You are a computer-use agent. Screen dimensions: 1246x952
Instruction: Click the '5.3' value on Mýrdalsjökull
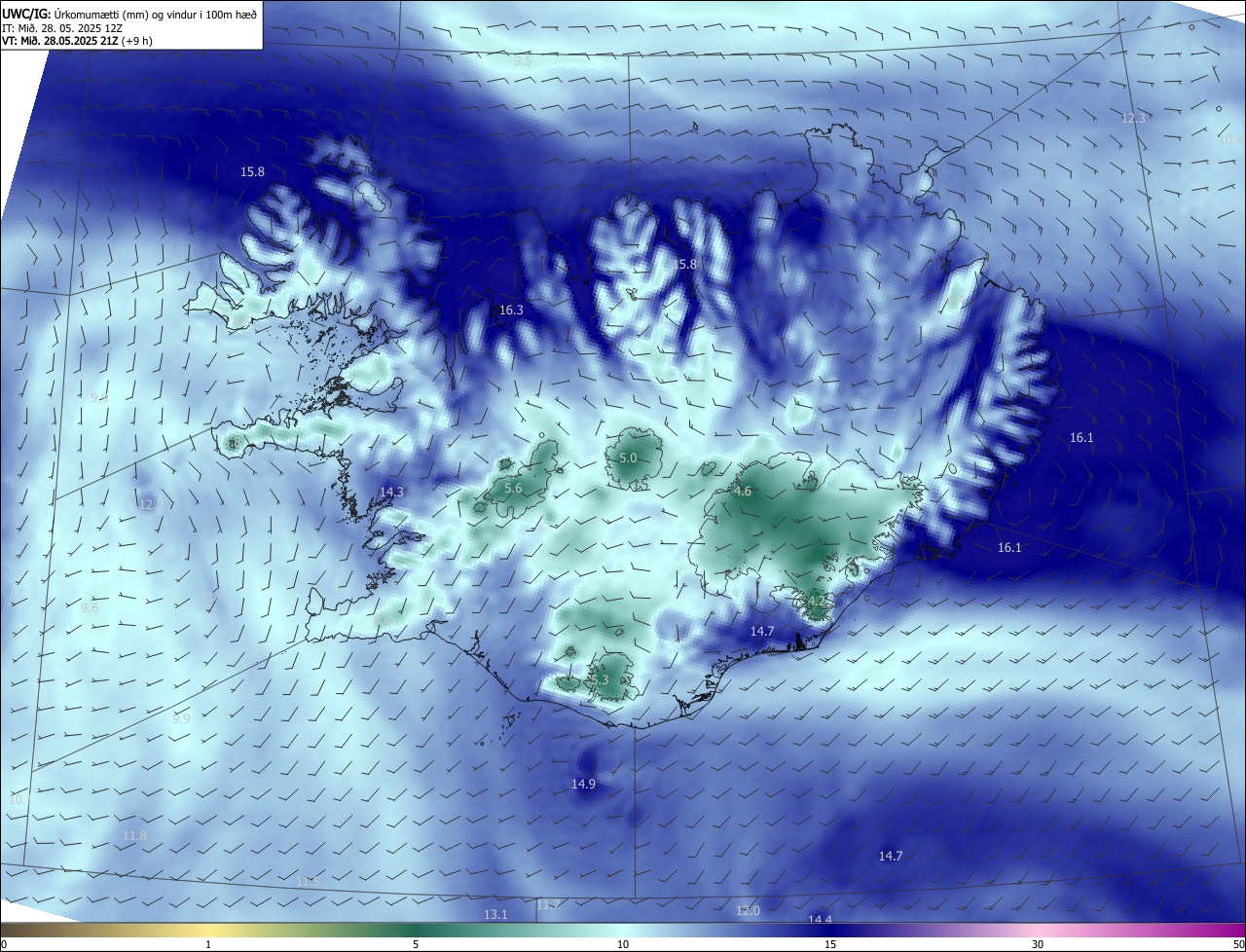tap(600, 679)
